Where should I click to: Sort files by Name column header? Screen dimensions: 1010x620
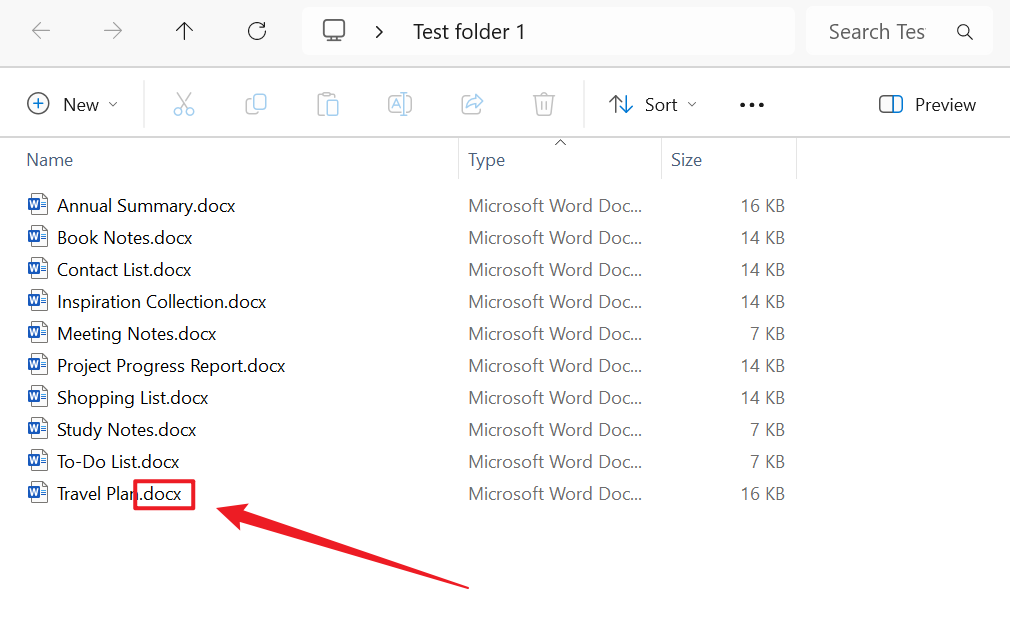click(x=50, y=160)
